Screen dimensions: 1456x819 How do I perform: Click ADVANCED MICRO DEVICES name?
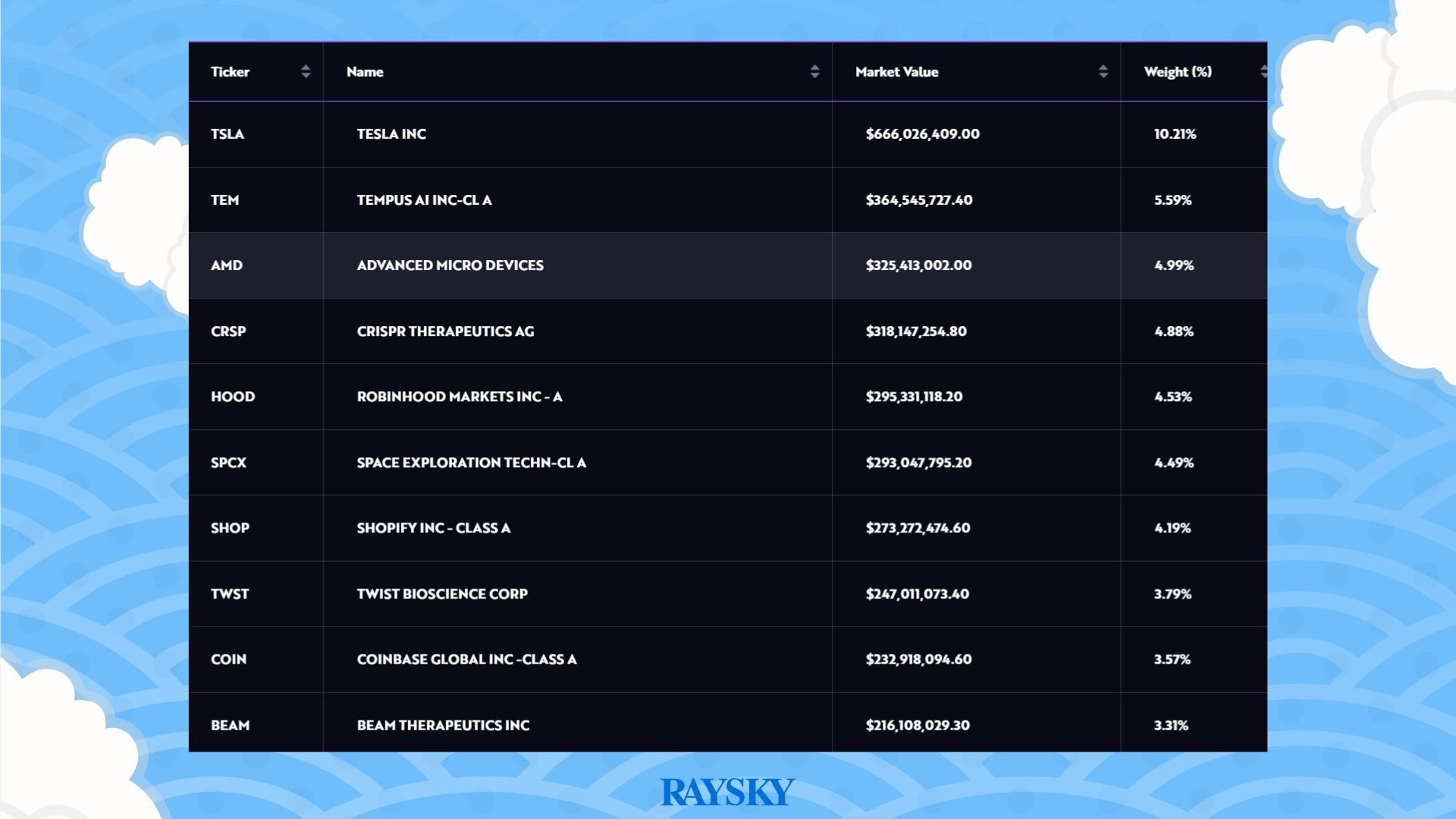(450, 265)
